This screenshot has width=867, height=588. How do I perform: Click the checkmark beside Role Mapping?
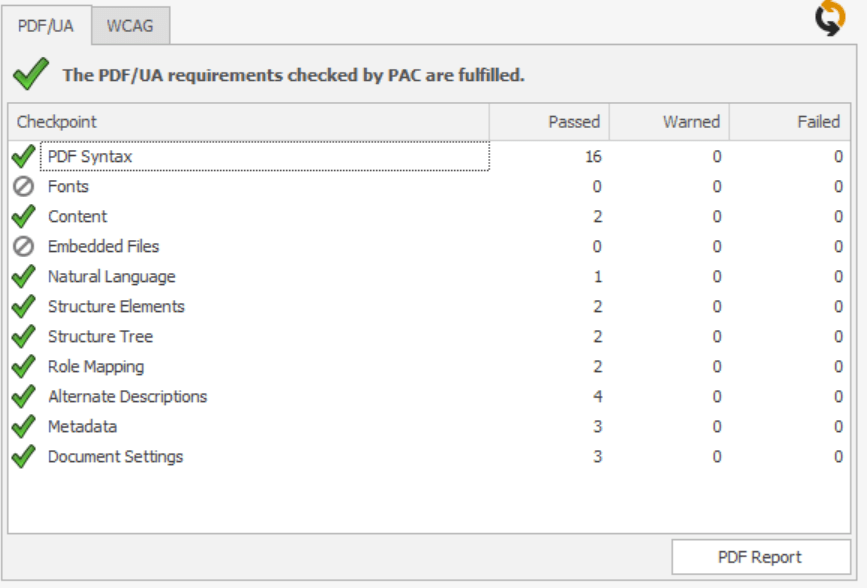pos(23,367)
